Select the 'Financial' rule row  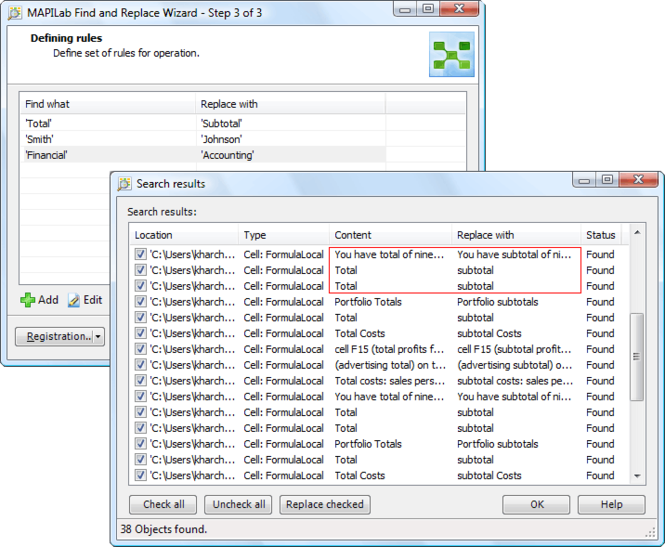(x=203, y=155)
